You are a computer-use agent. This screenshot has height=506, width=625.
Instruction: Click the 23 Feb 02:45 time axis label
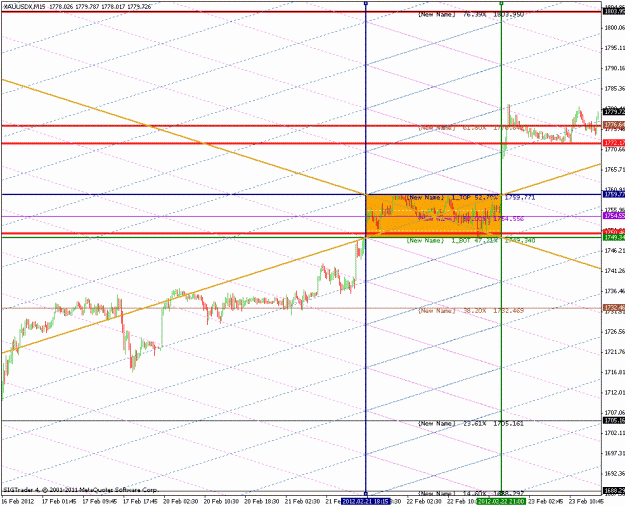[545, 501]
